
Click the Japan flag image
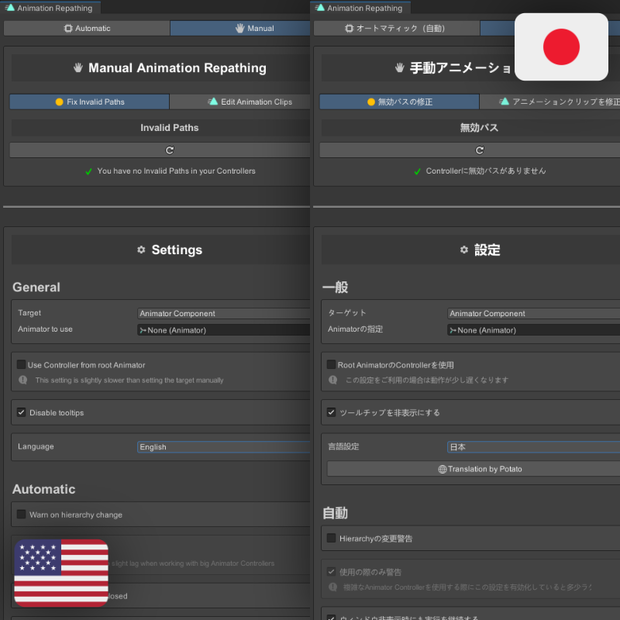click(x=561, y=47)
